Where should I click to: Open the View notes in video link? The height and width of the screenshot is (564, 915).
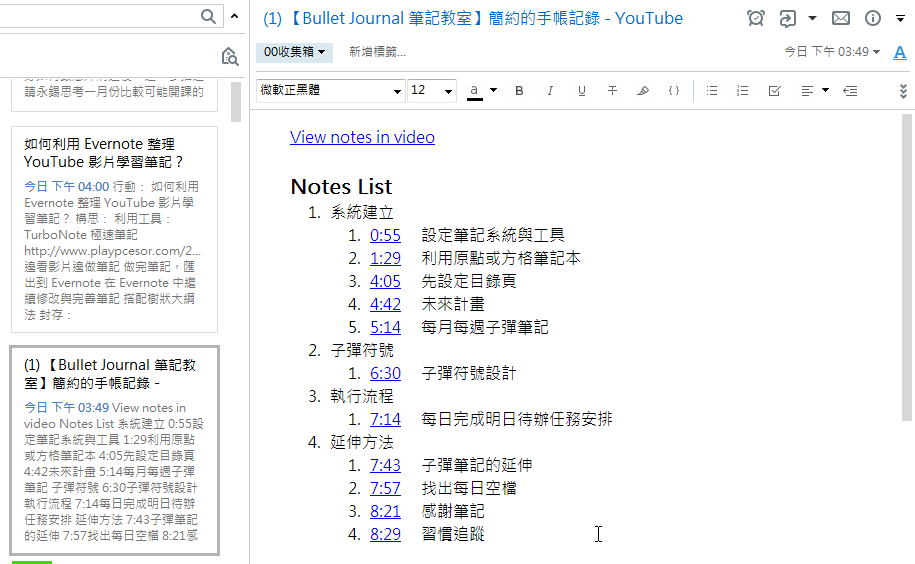click(362, 137)
